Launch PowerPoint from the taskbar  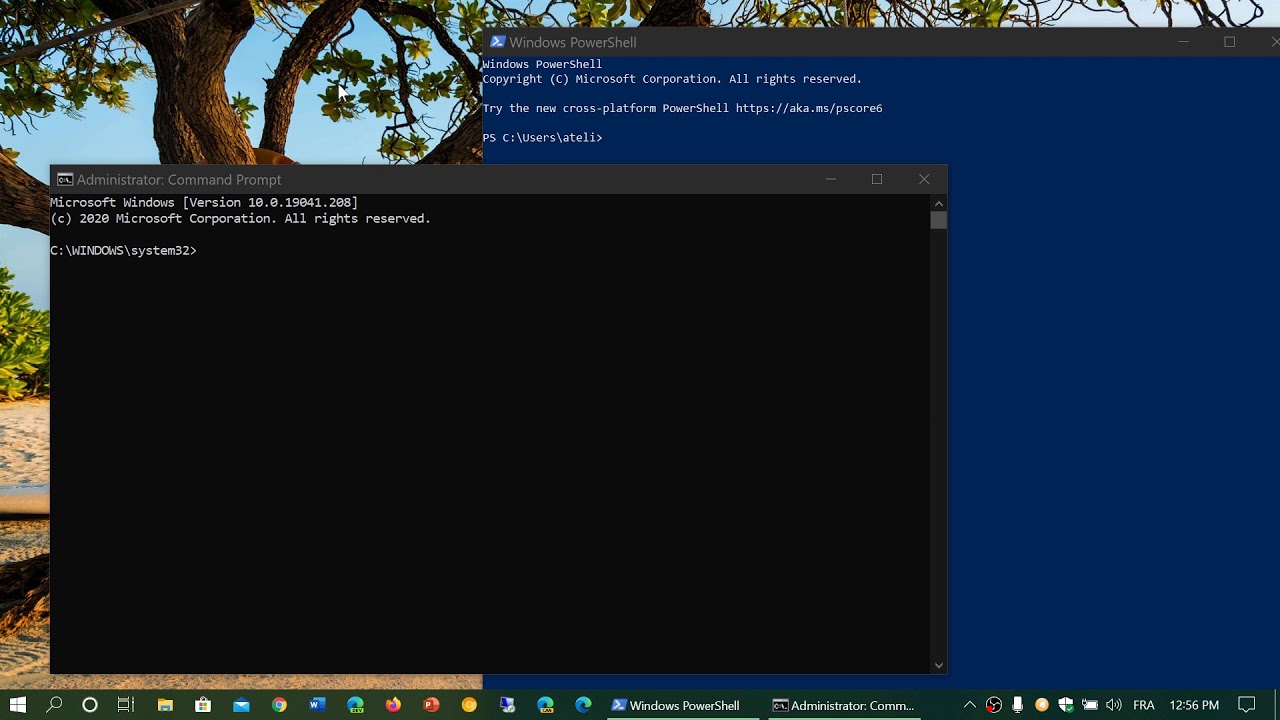431,705
